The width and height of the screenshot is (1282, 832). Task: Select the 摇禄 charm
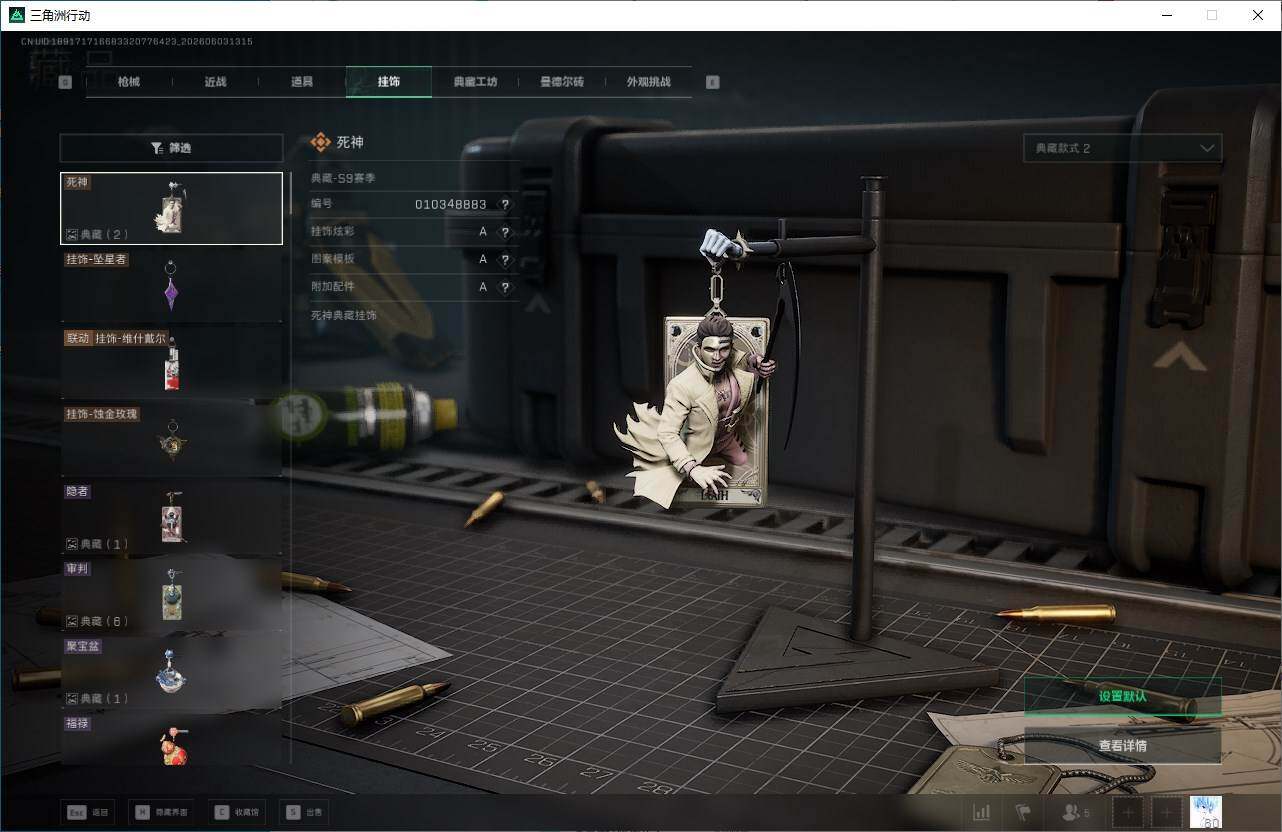click(171, 740)
